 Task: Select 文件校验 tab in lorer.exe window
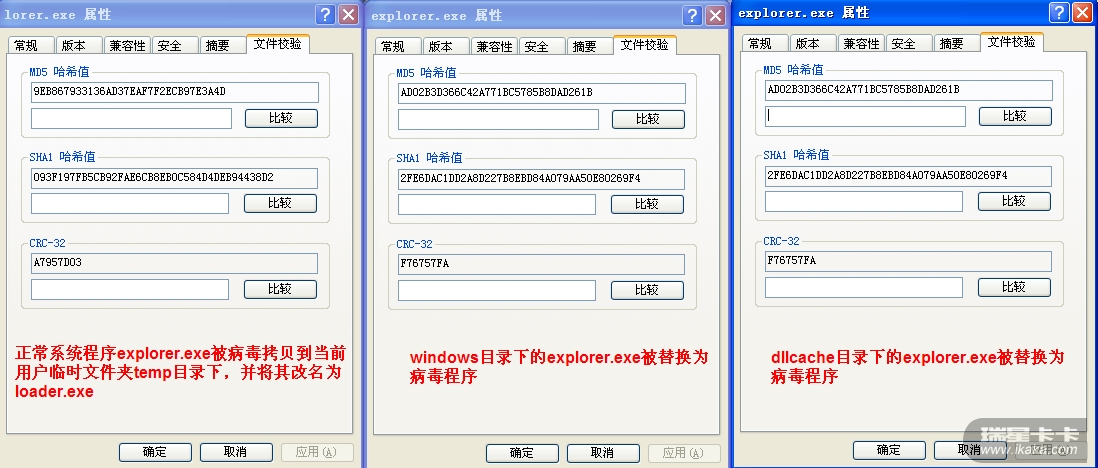point(278,43)
